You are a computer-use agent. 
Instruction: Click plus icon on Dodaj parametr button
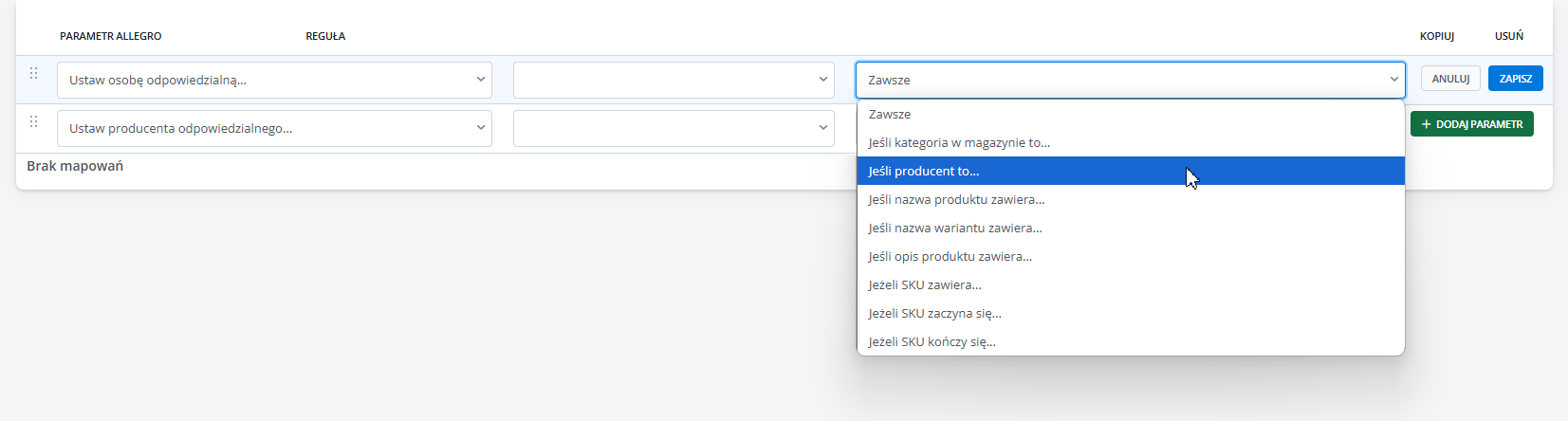[x=1426, y=124]
